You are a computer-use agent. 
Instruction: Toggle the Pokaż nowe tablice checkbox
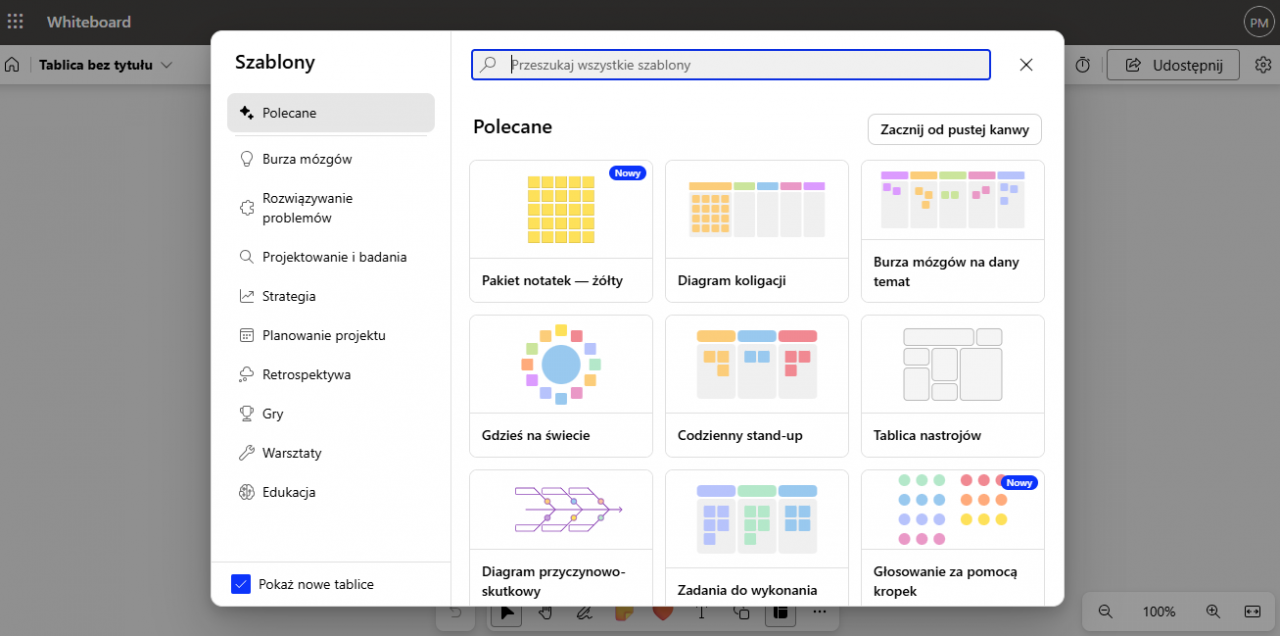(x=241, y=584)
